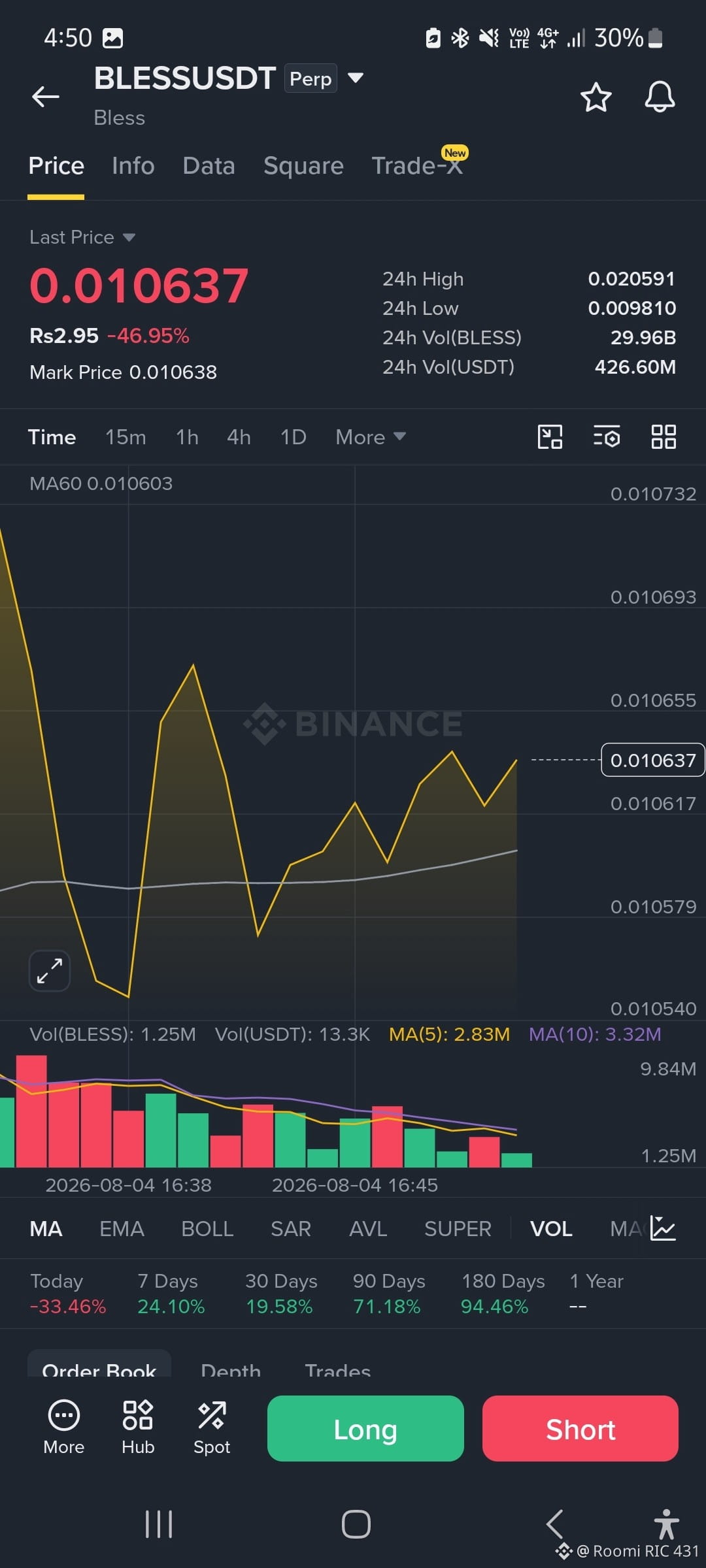Select 1D chart interval

coord(293,436)
